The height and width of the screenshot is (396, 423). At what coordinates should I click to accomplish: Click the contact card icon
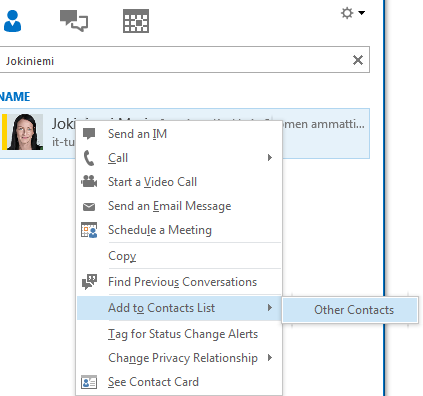(89, 382)
